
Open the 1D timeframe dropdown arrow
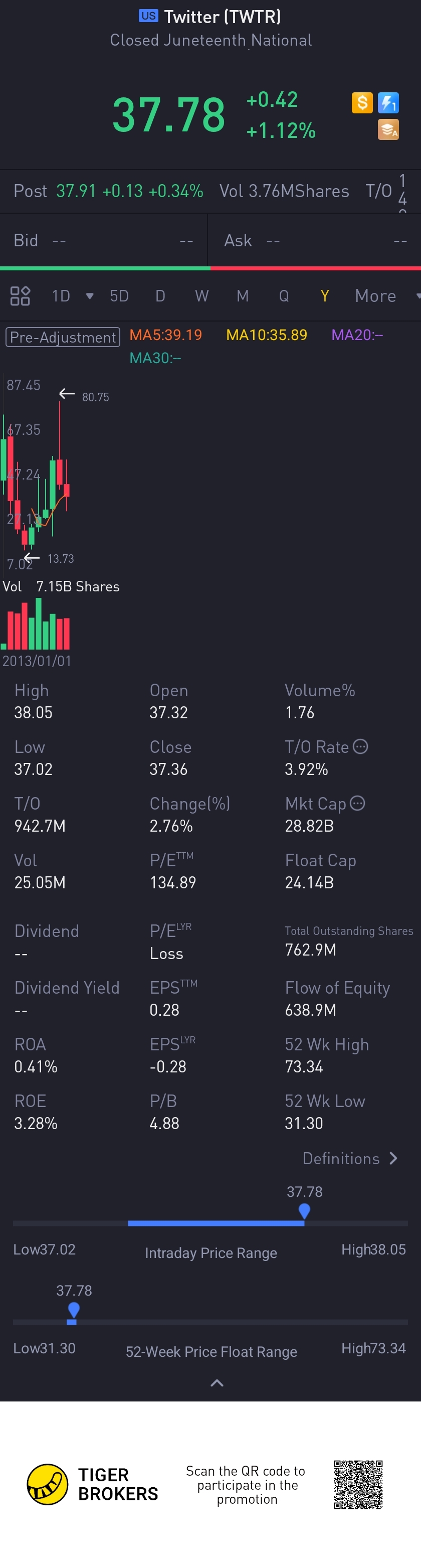click(90, 296)
